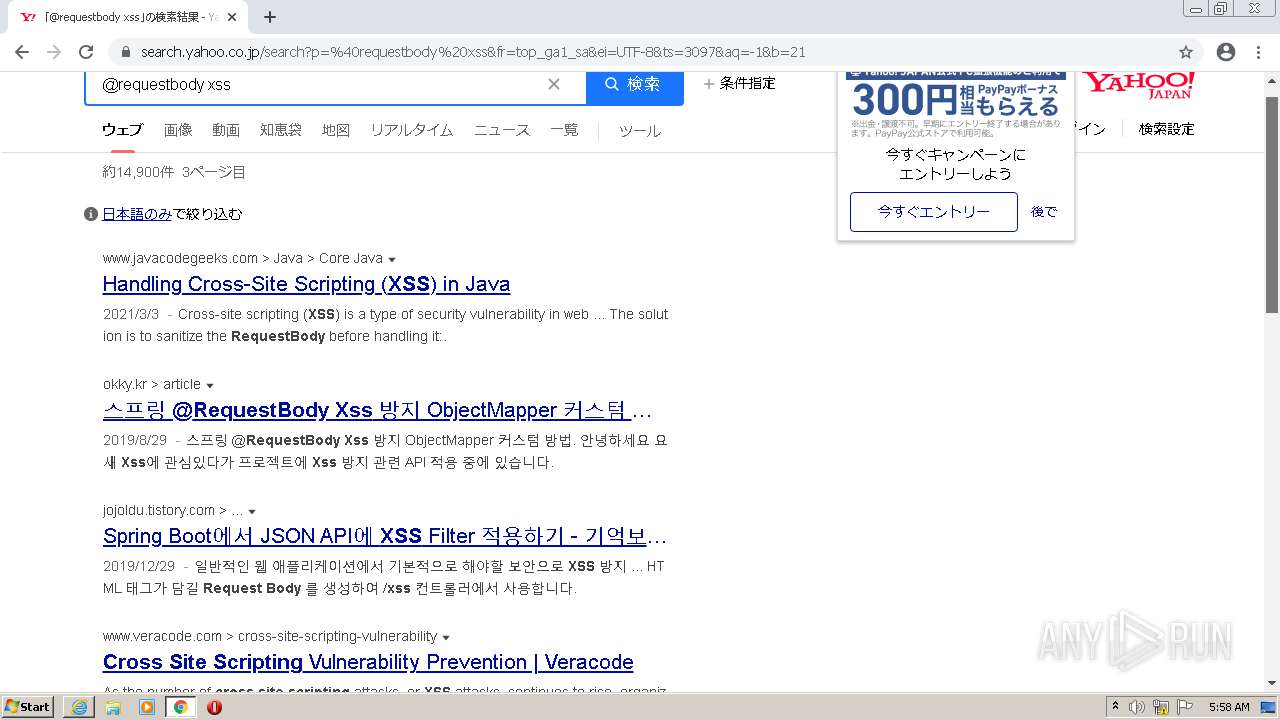
Task: Open media player taskbar icon
Action: coord(147,707)
